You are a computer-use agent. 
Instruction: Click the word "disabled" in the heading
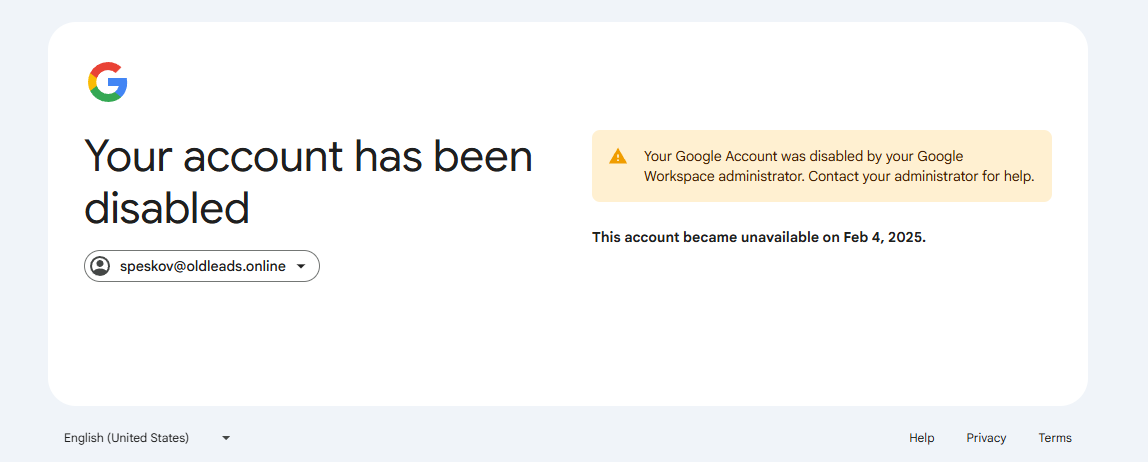pyautogui.click(x=166, y=209)
